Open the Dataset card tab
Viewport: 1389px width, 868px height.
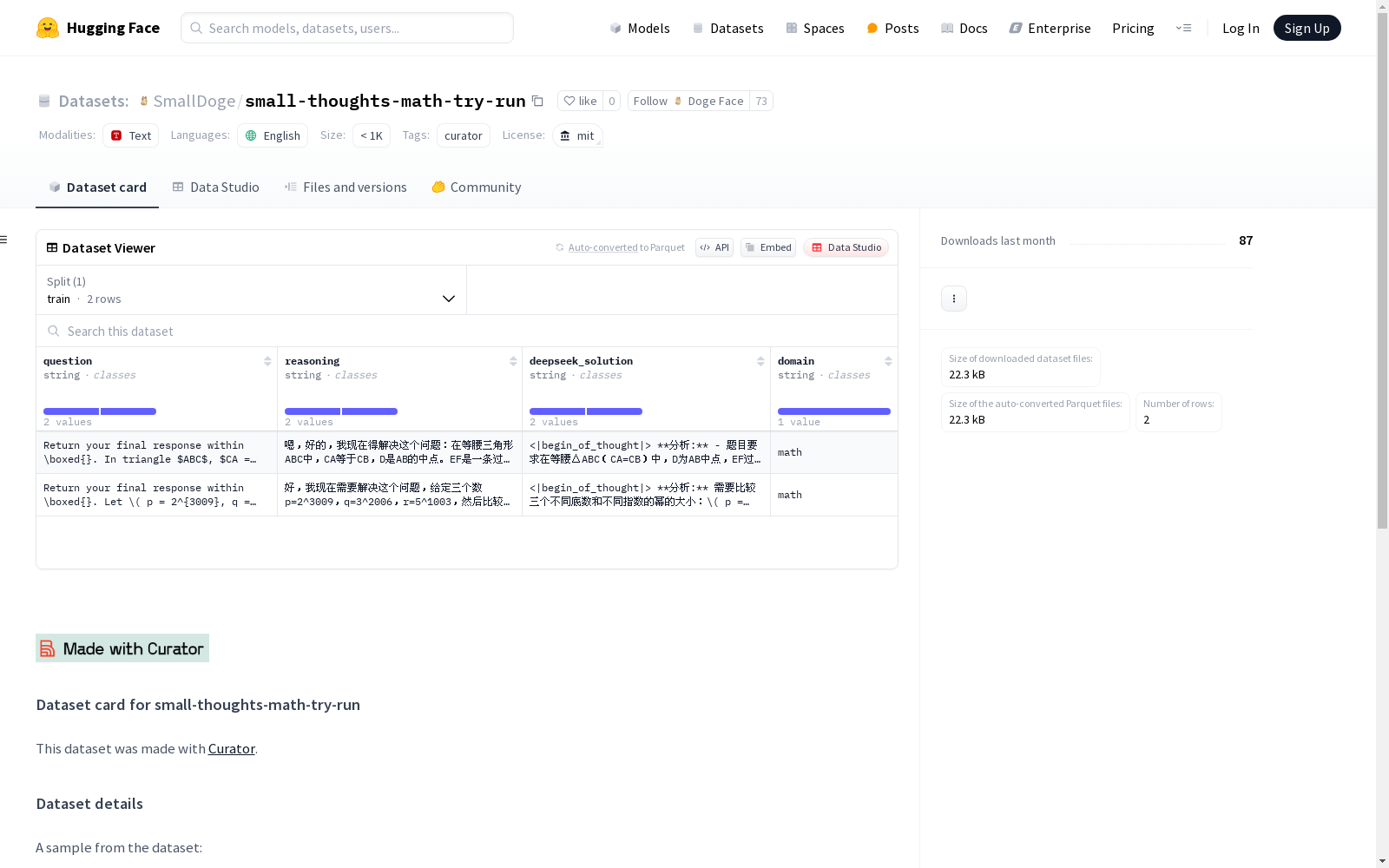coord(97,187)
